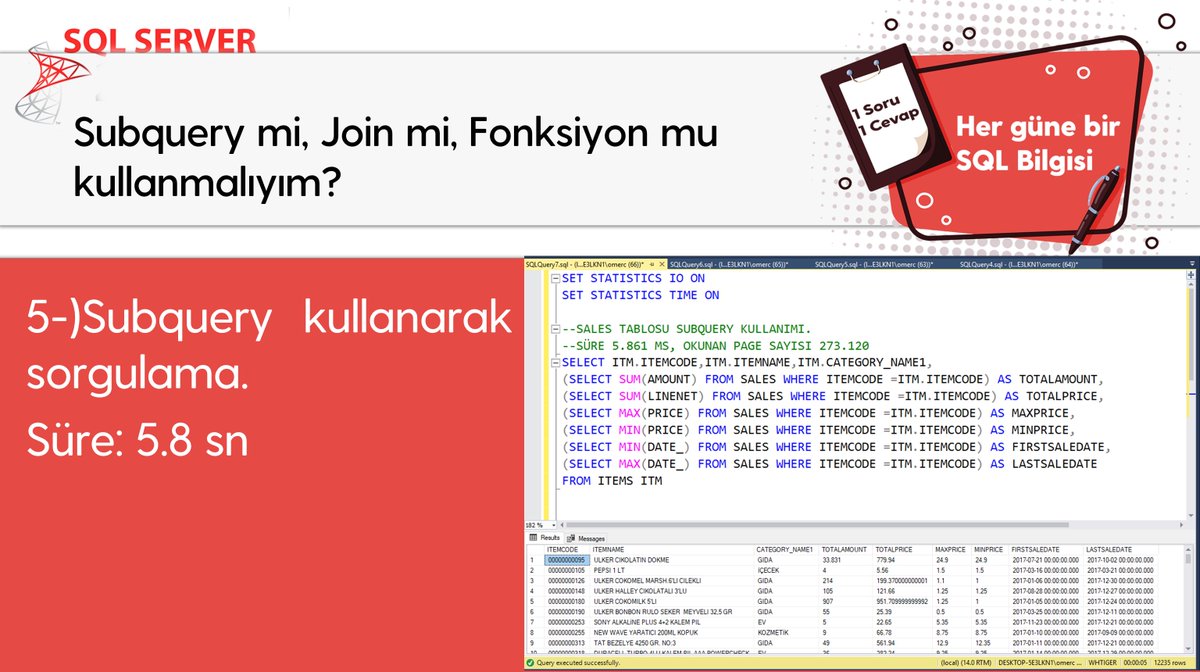
Task: Select TOTALPRICE value 779.94
Action: pyautogui.click(x=903, y=560)
